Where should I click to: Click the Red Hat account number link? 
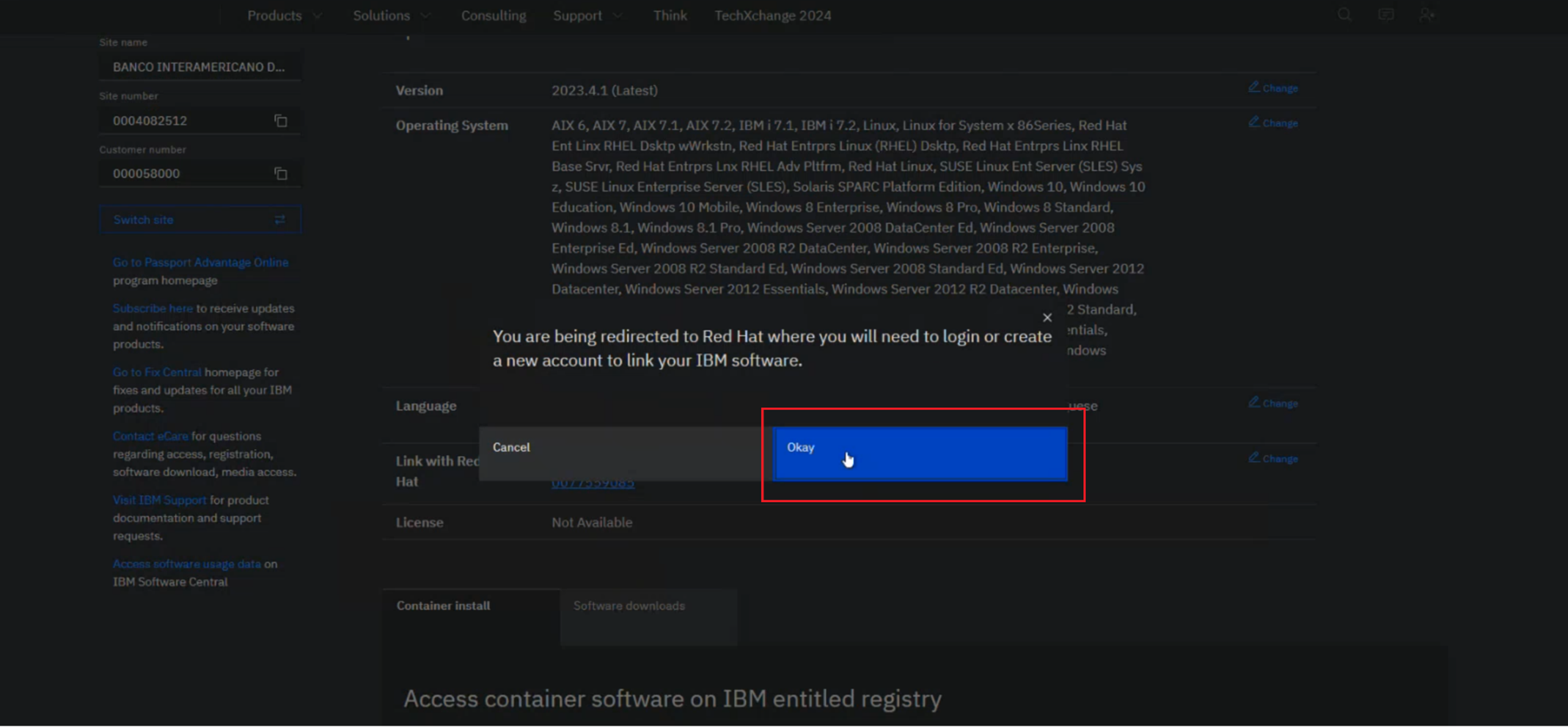tap(593, 484)
